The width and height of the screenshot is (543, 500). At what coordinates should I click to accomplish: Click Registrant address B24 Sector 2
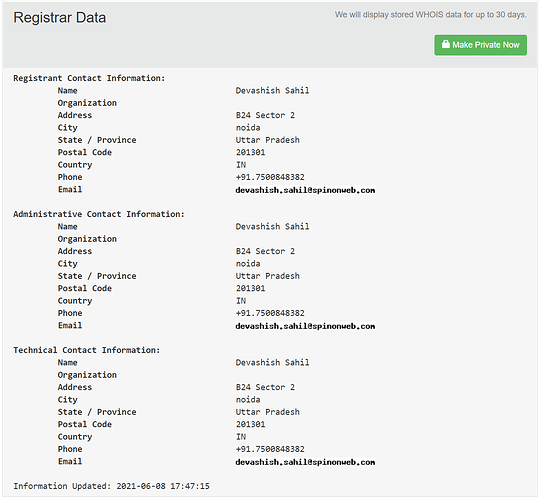coord(265,115)
